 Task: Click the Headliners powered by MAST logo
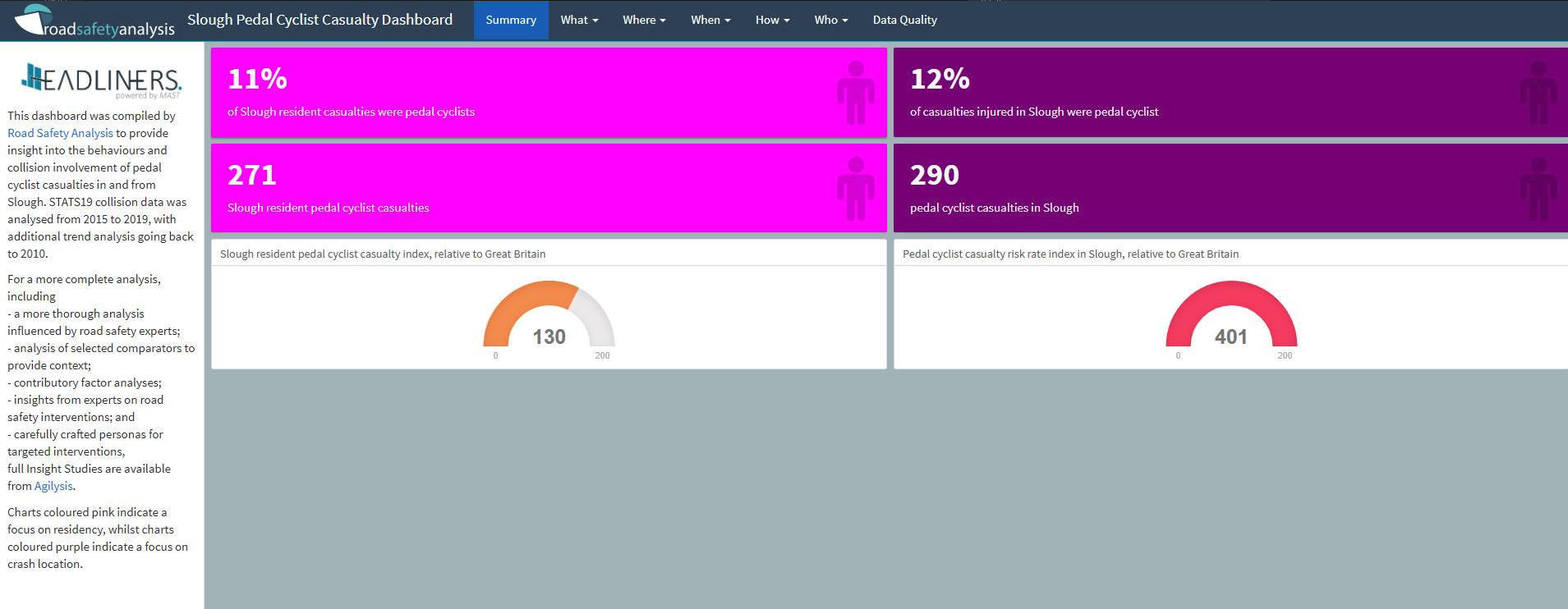click(101, 80)
